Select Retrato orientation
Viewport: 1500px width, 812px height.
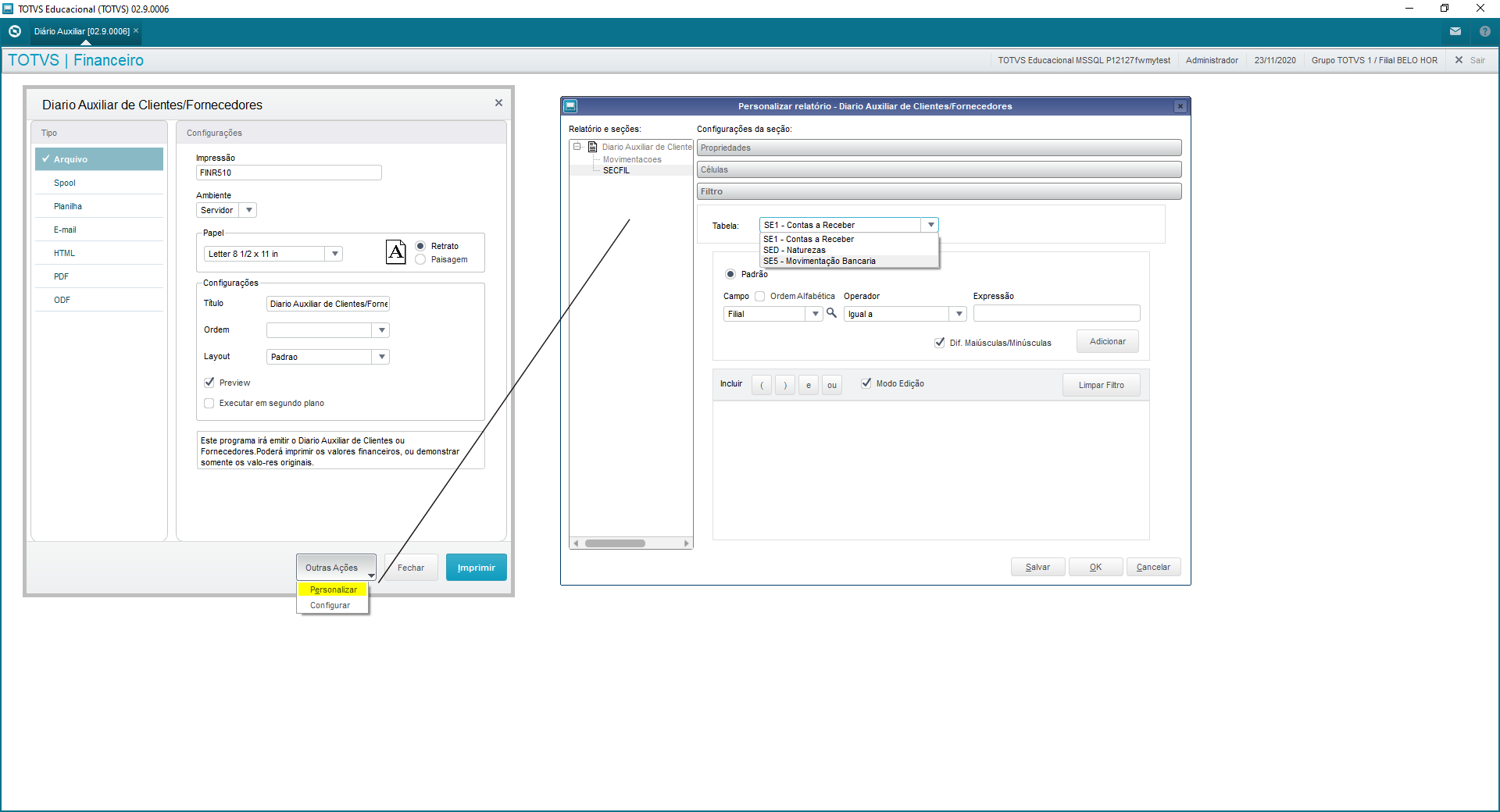(420, 246)
